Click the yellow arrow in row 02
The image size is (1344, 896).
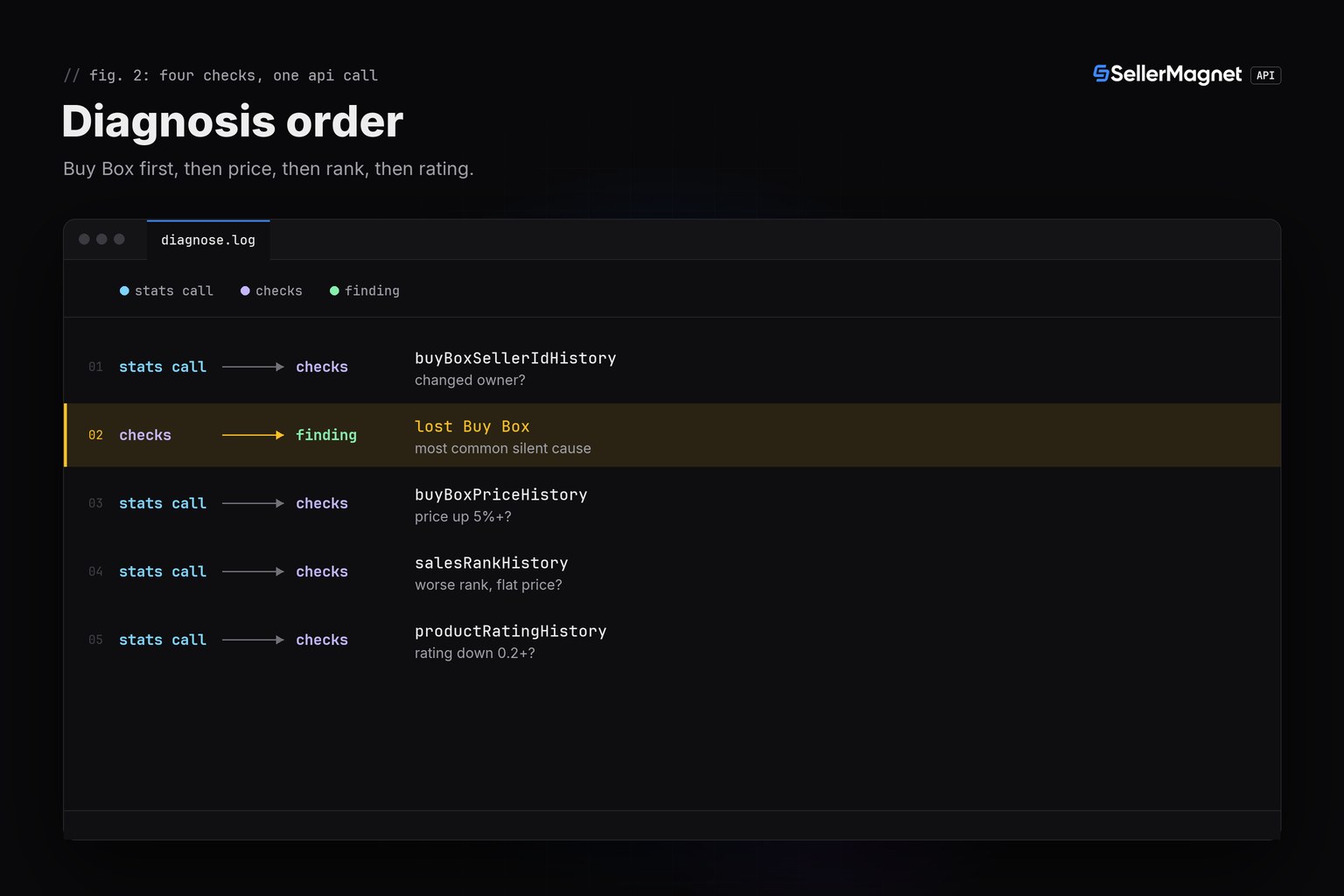[253, 435]
